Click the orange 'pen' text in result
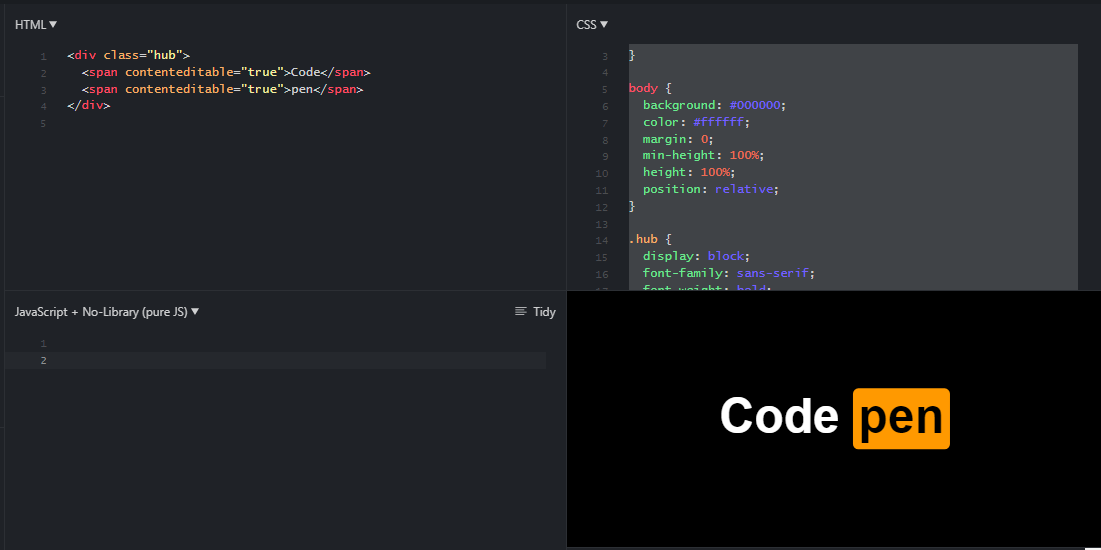1101x550 pixels. [902, 419]
